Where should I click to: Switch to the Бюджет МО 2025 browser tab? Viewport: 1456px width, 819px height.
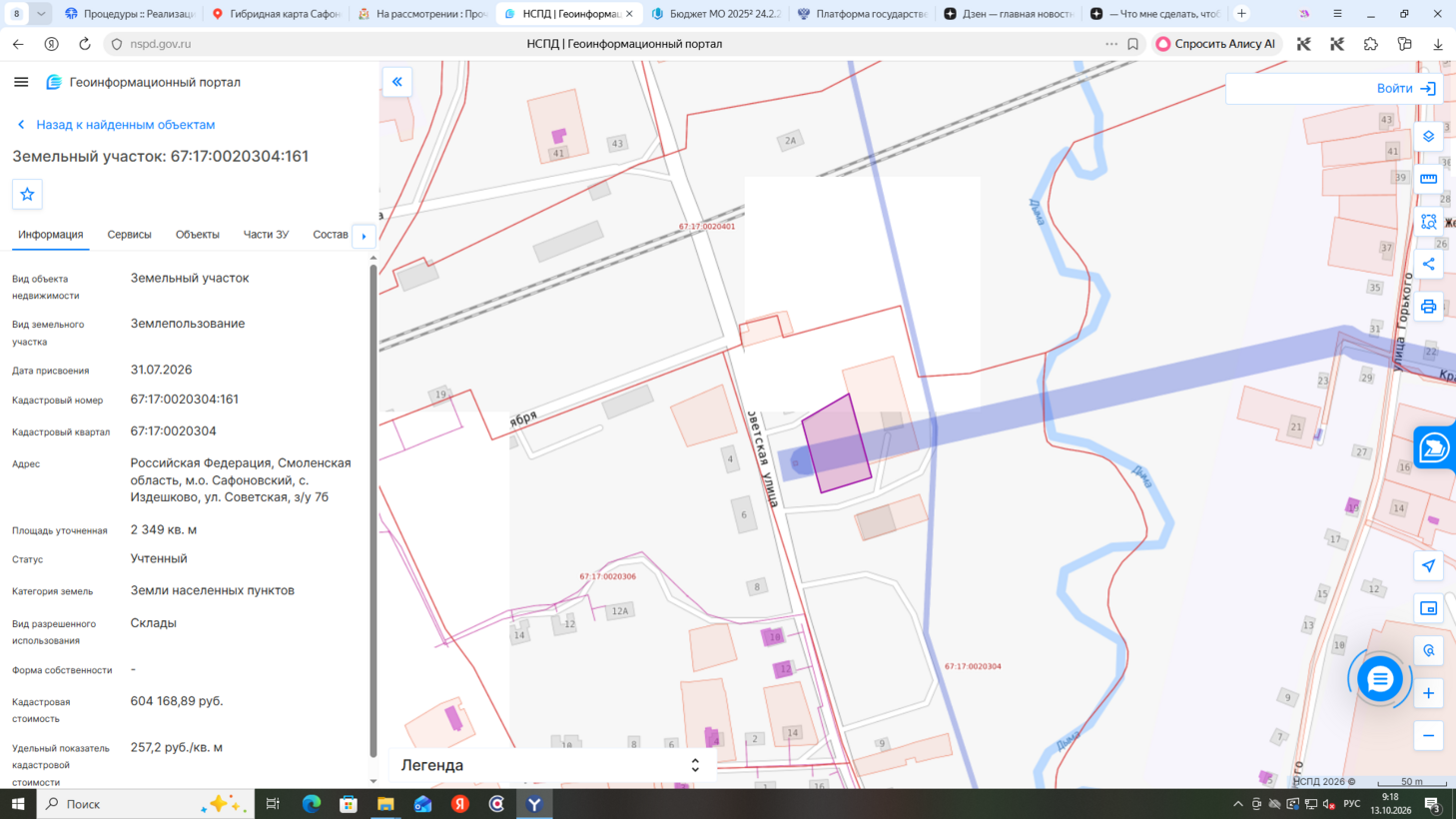[716, 14]
